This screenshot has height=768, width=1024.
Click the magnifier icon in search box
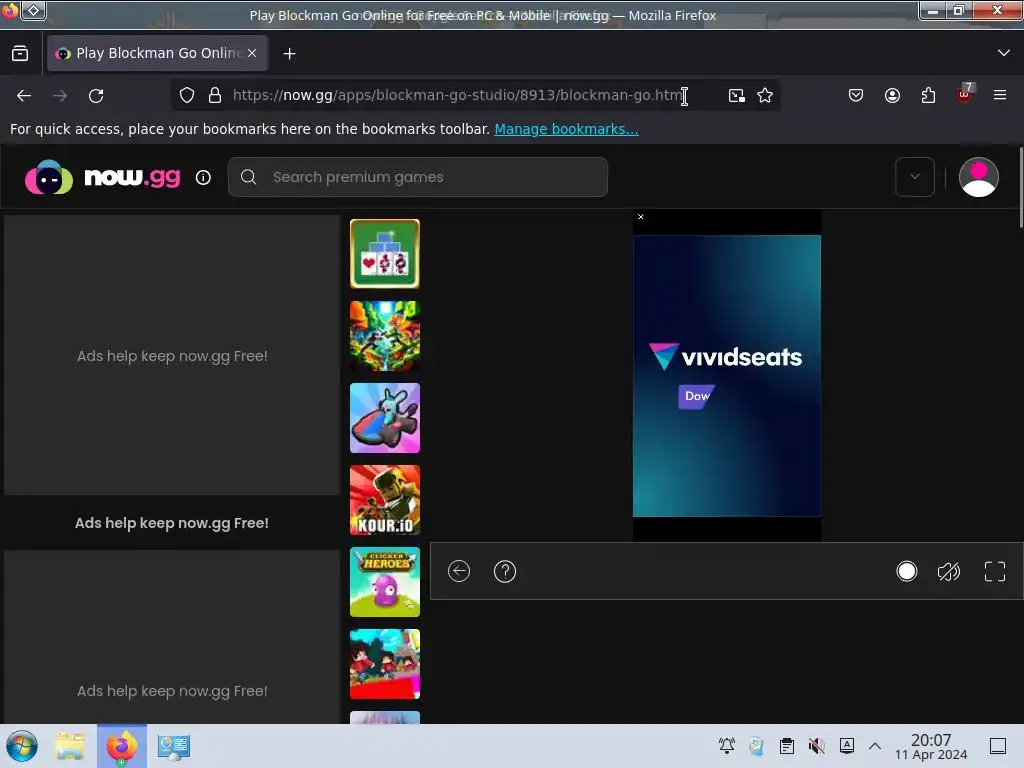[248, 177]
